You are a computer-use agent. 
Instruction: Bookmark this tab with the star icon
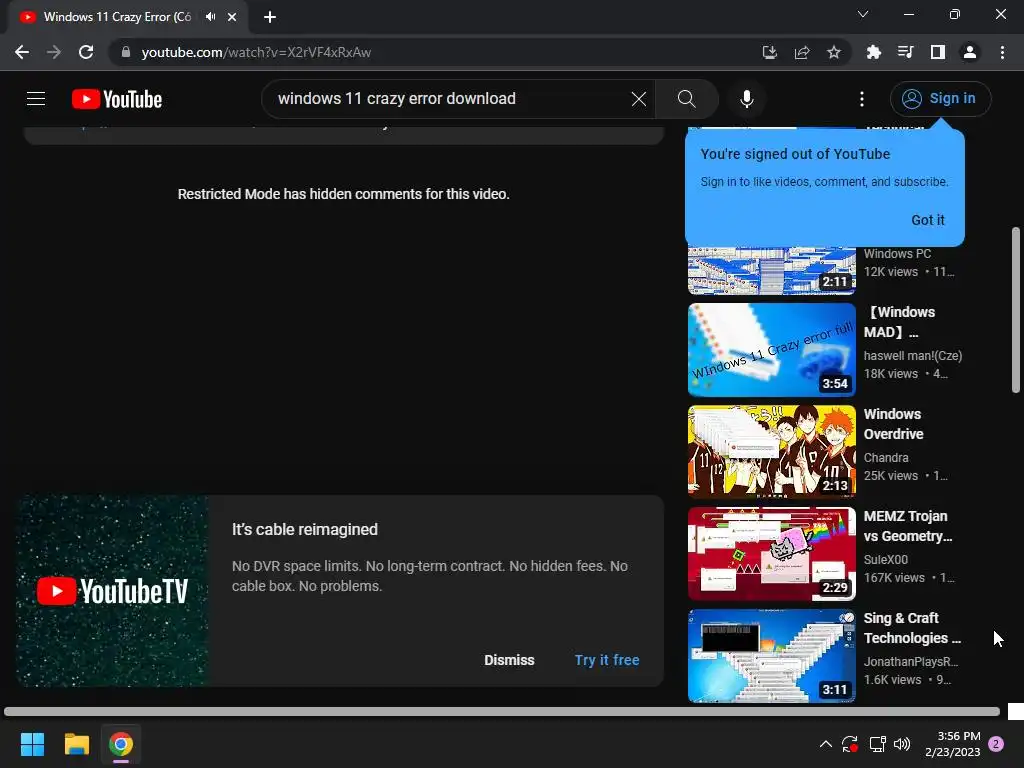834,52
